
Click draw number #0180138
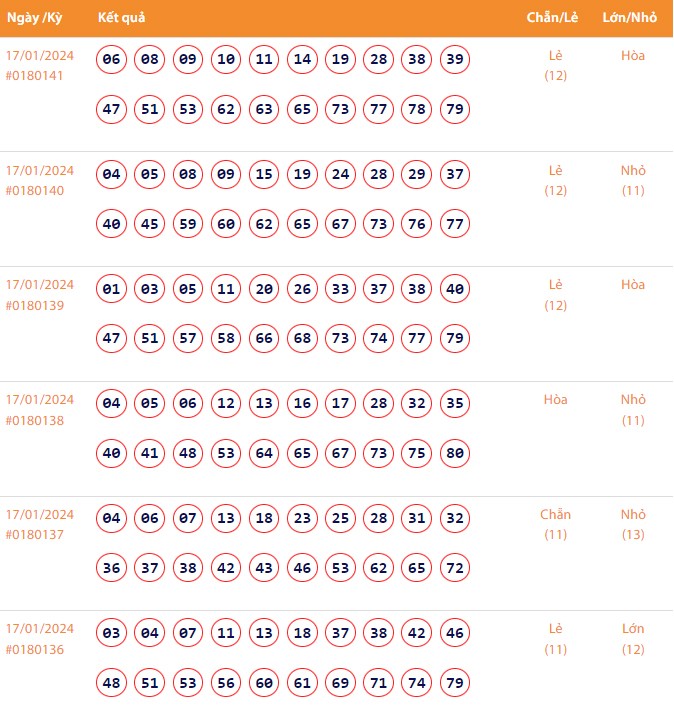click(35, 421)
